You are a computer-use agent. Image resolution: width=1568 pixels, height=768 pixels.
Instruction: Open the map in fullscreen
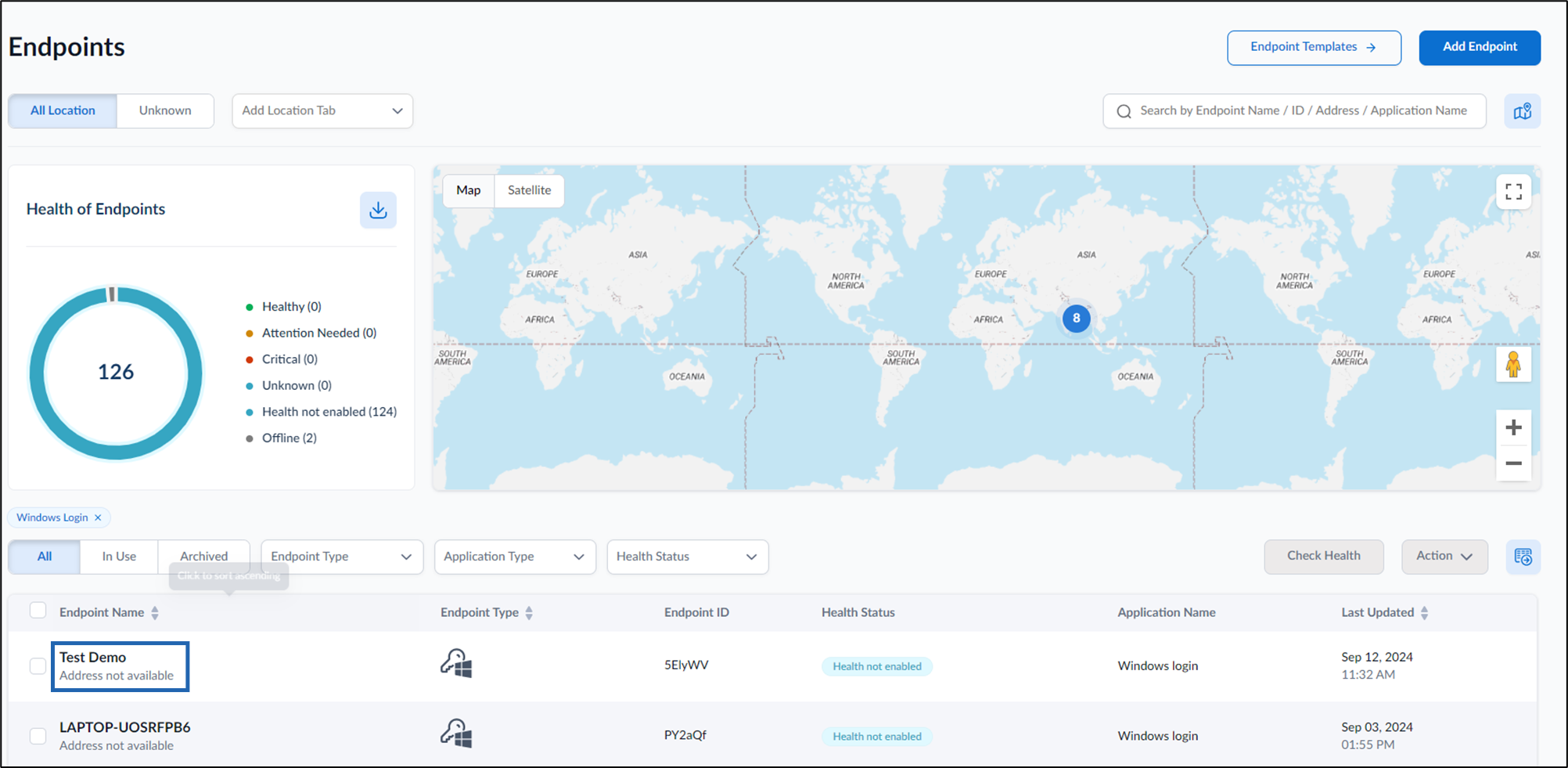click(1513, 192)
